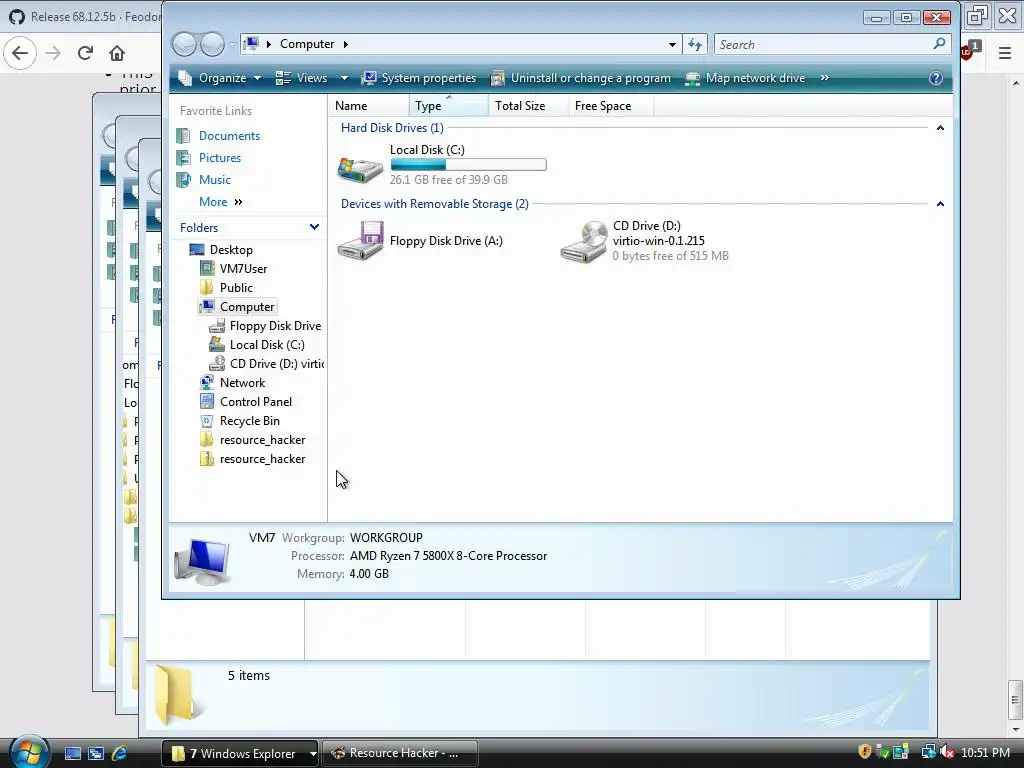1024x768 pixels.
Task: Sort by the Type column header
Action: pyautogui.click(x=449, y=106)
